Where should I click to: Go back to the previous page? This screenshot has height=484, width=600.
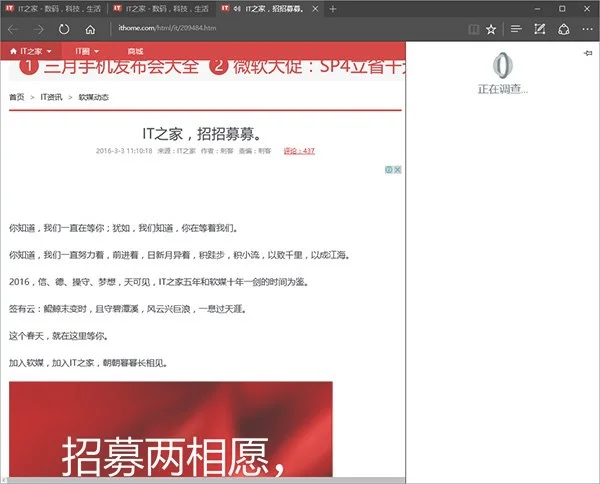click(13, 29)
